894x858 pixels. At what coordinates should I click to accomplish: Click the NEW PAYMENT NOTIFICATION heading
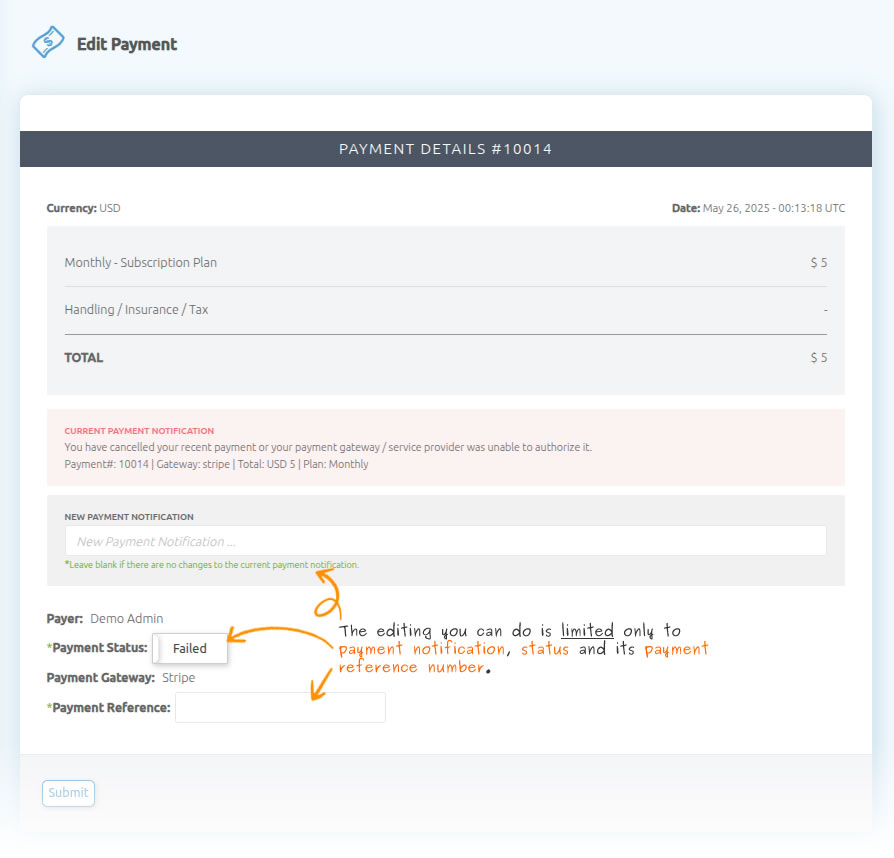129,517
